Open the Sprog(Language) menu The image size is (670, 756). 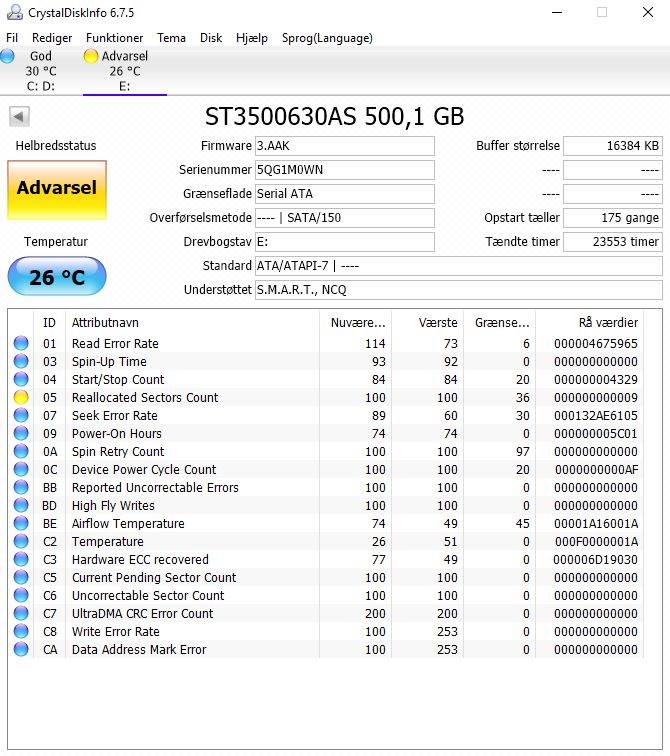click(327, 38)
